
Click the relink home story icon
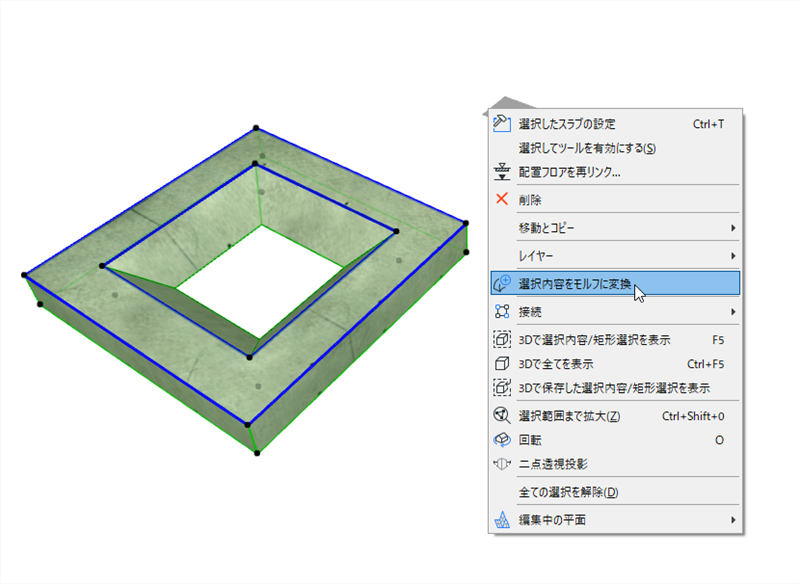[502, 172]
